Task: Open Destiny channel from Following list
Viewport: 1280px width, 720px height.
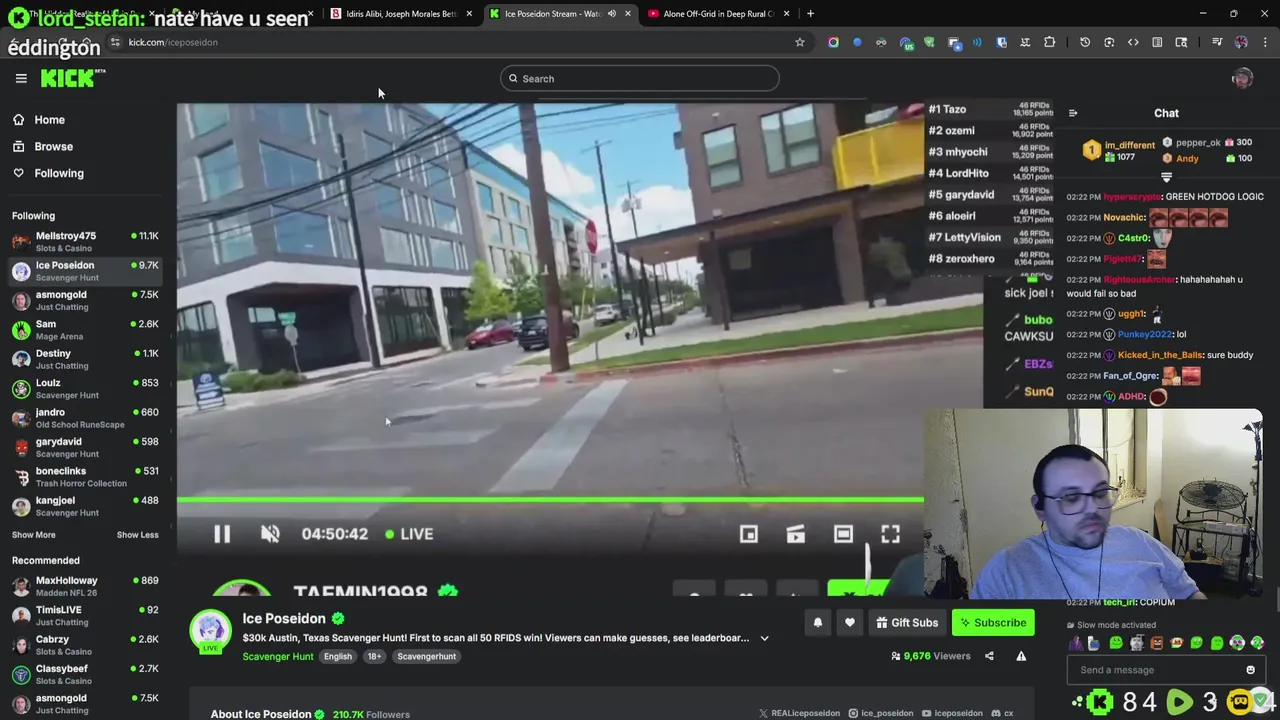Action: [x=85, y=359]
